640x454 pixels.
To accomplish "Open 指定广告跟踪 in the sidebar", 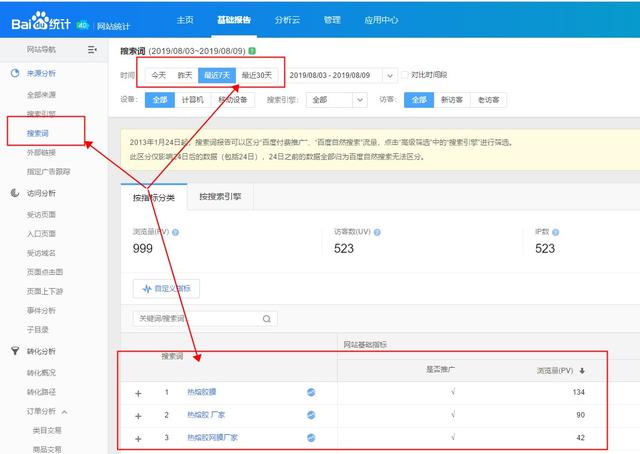I will tap(49, 171).
